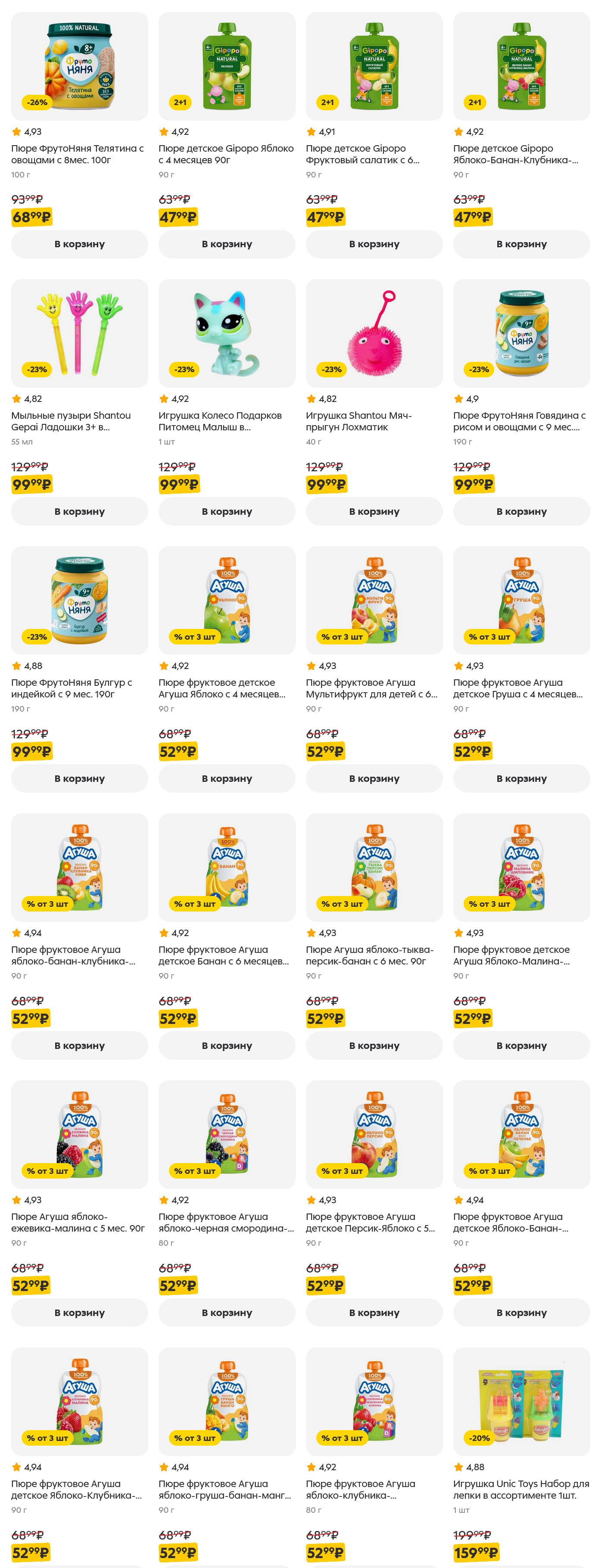Viewport: 608px width, 1568px height.
Task: Click the -23% badge on the Мяч-прыгун Лохматик toy
Action: pos(332,370)
